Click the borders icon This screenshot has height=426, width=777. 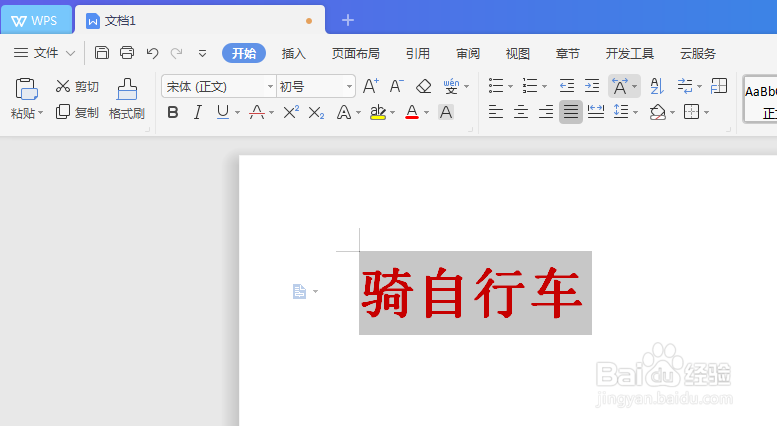tap(691, 112)
